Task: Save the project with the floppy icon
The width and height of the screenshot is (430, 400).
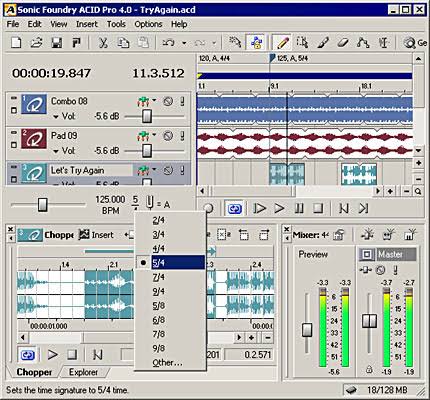Action: 56,43
